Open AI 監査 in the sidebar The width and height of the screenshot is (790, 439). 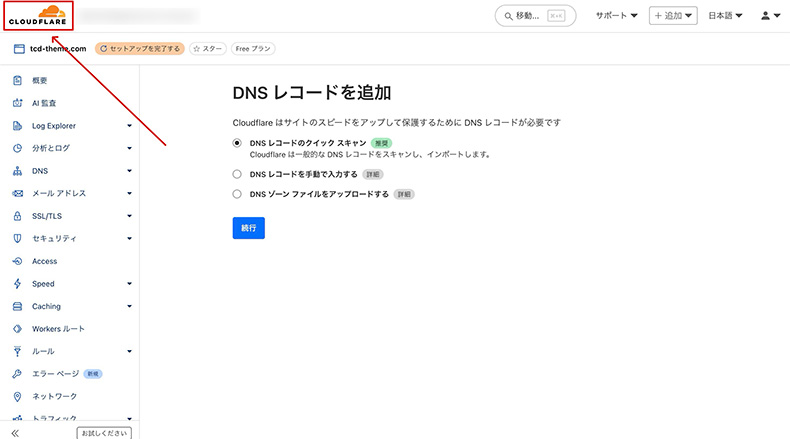coord(44,103)
